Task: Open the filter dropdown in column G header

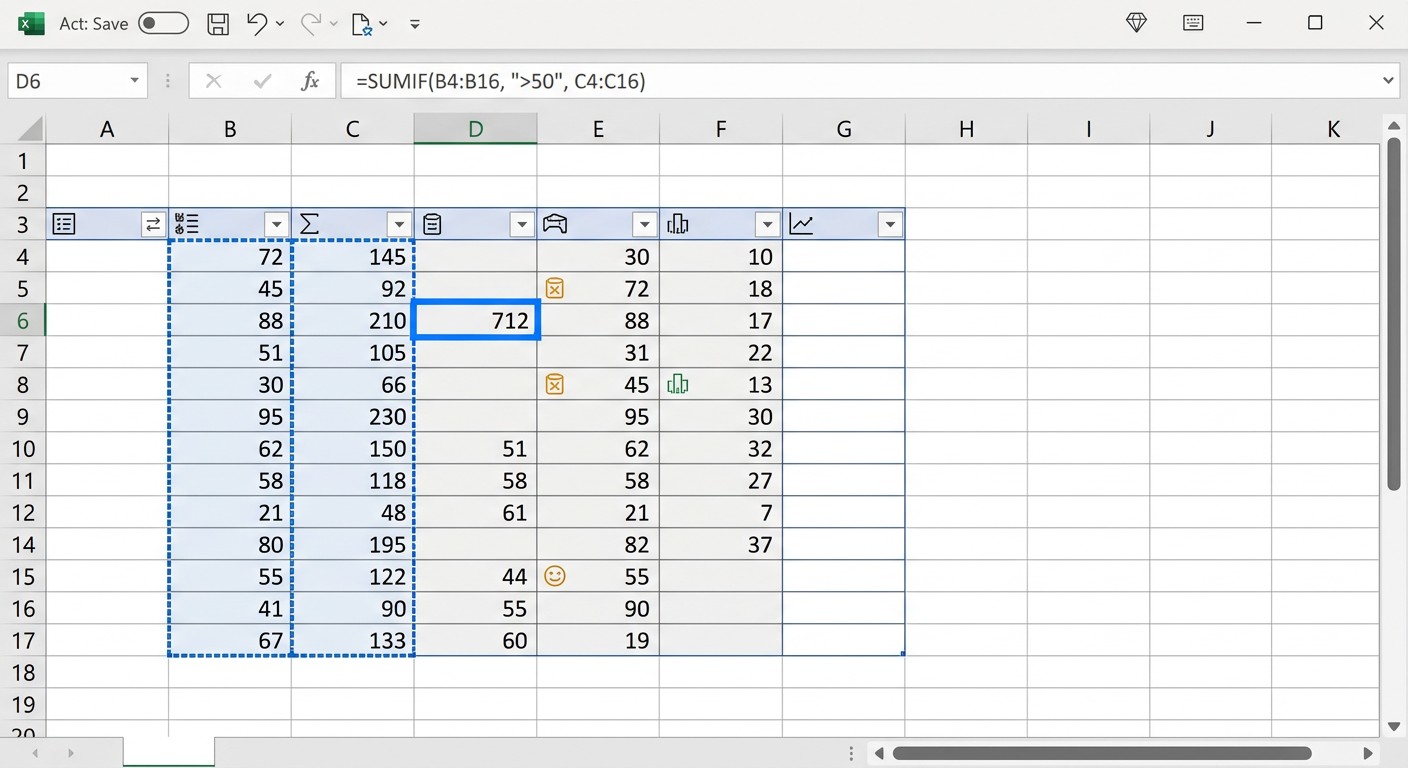Action: 890,225
